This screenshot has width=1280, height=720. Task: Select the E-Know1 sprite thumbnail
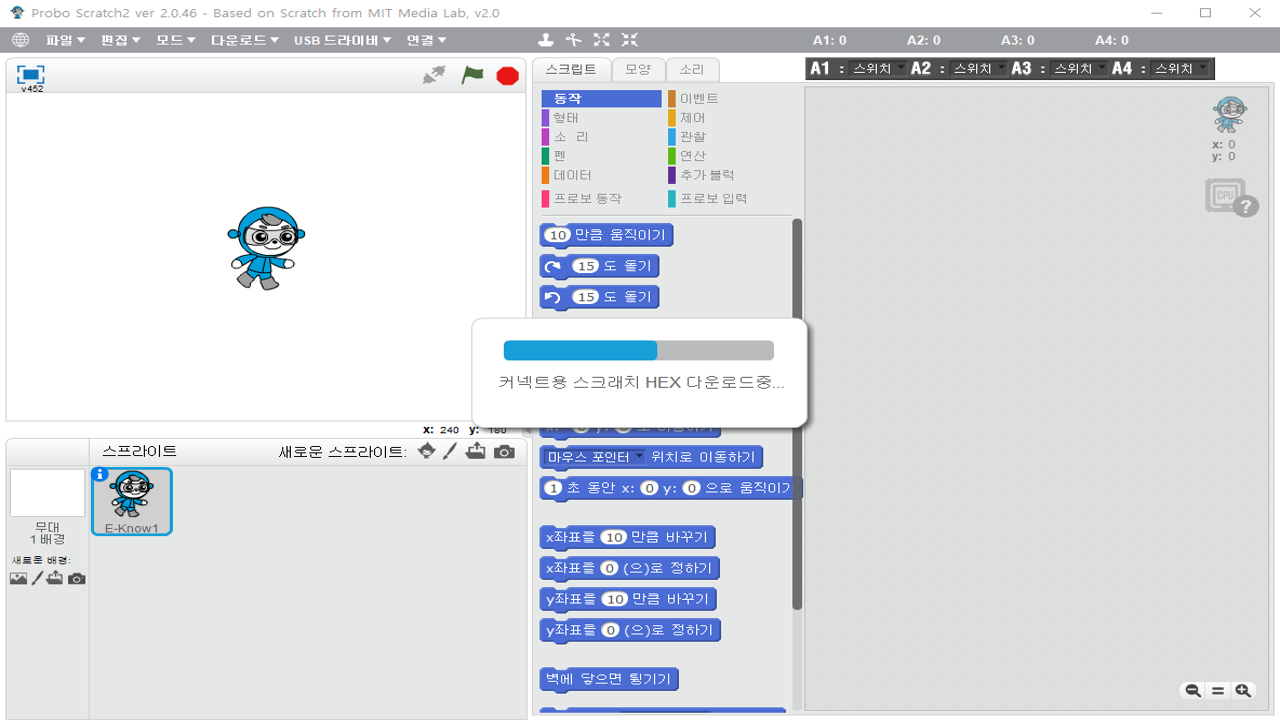click(132, 502)
